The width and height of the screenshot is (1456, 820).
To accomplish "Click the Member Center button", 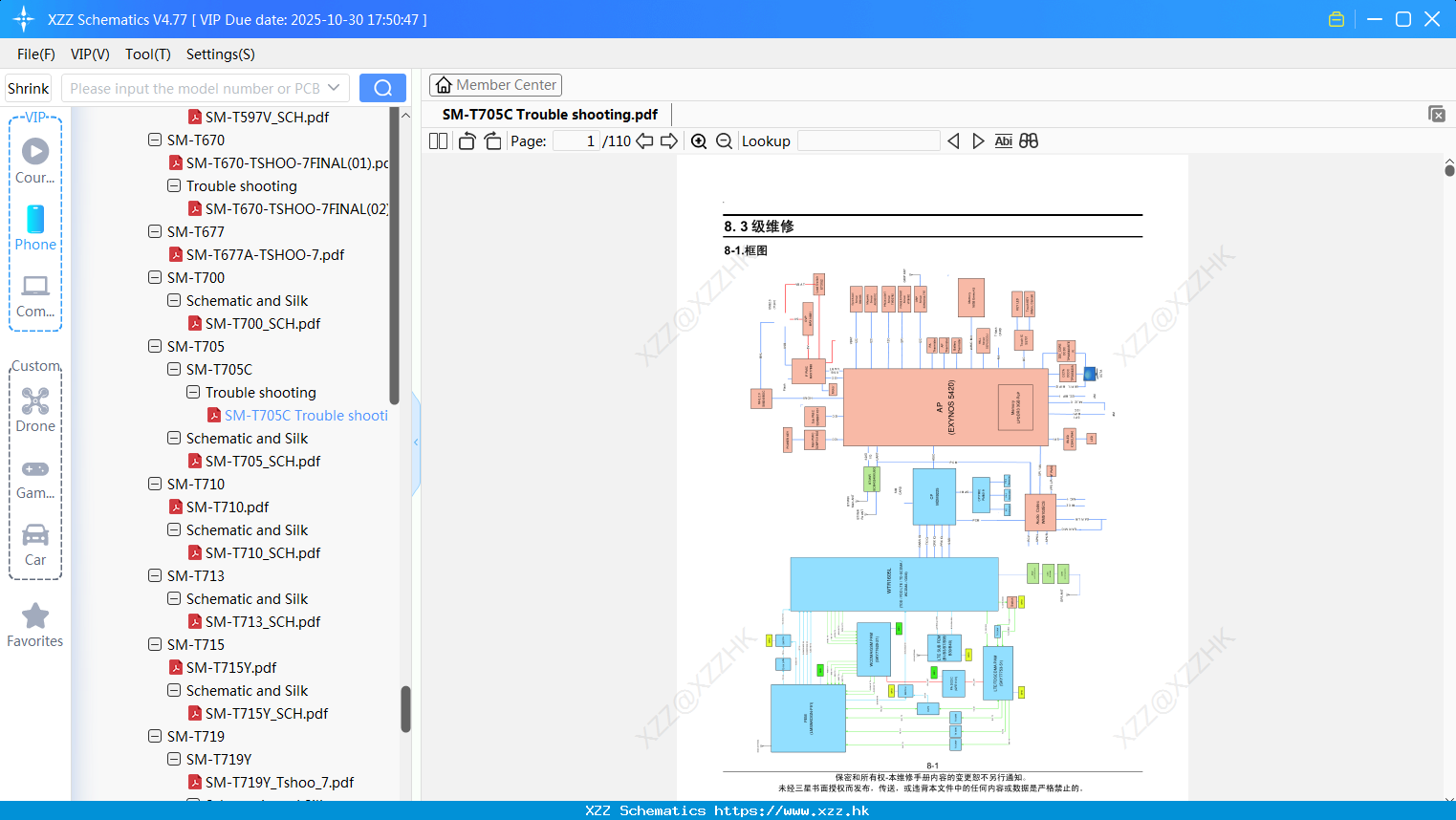I will (495, 85).
